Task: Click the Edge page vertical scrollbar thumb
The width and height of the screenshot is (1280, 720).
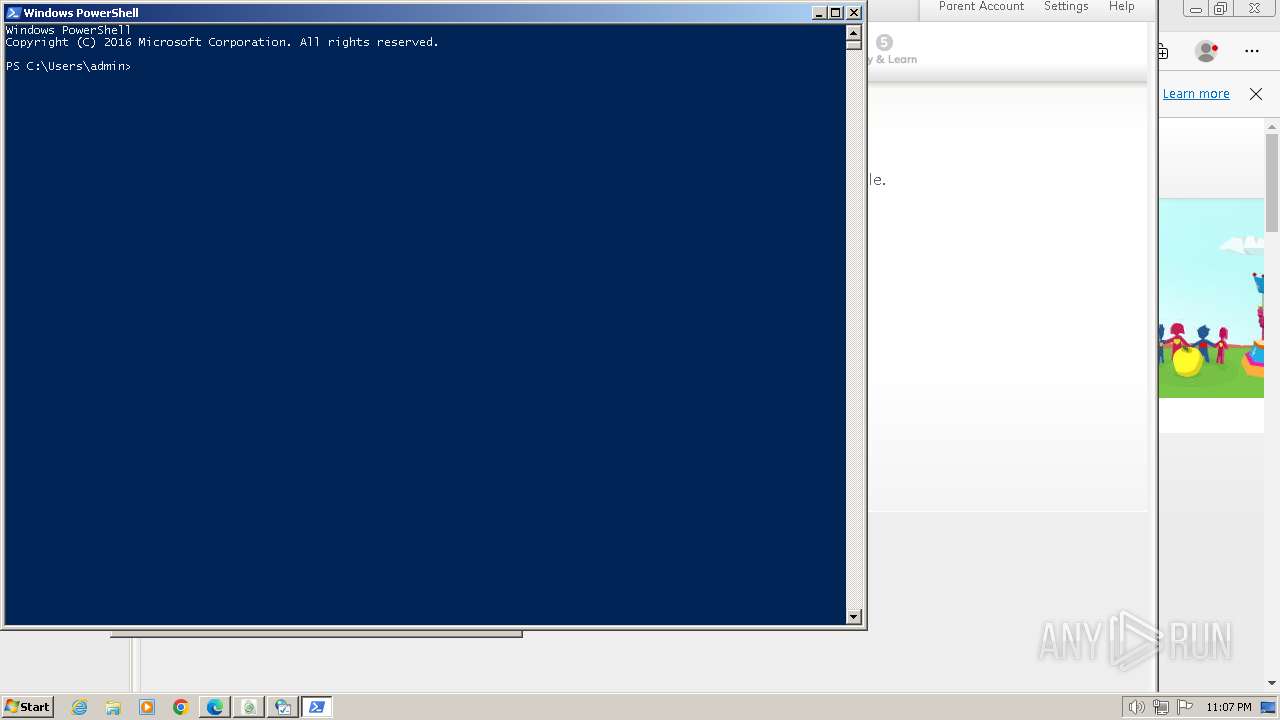Action: click(x=1272, y=182)
